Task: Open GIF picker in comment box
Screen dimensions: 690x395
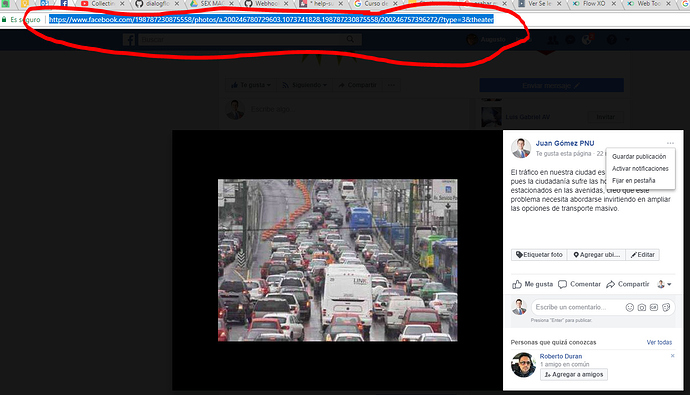Action: (654, 307)
